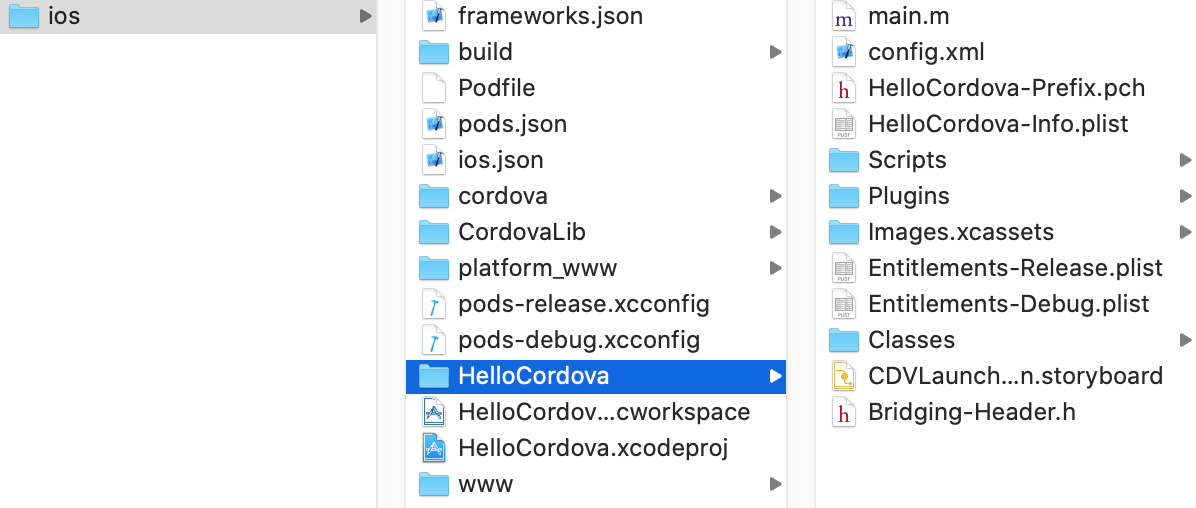
Task: Click the Bridging-Header.h file name
Action: 971,412
